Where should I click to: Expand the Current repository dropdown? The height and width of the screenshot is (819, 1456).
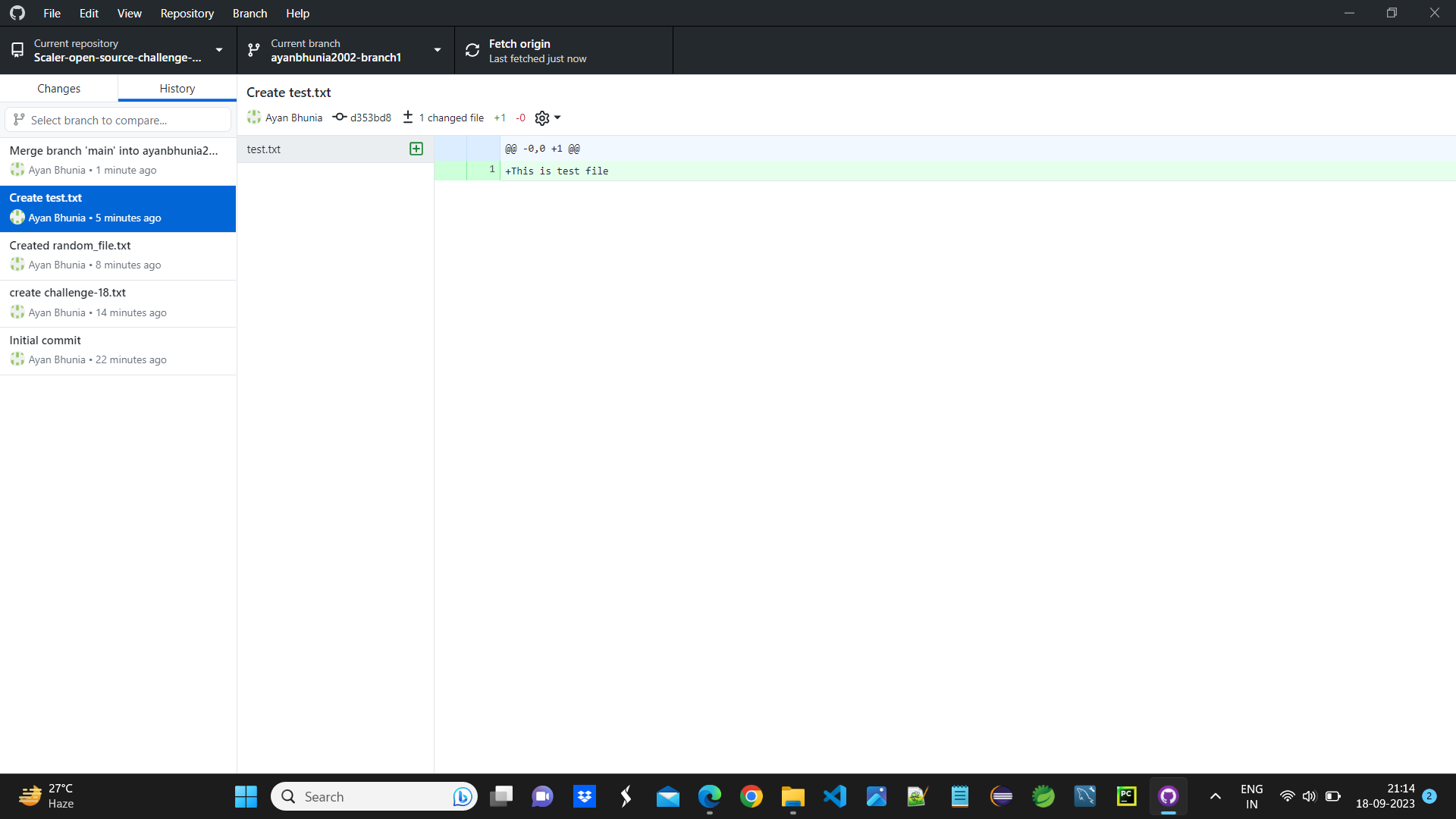(x=219, y=50)
